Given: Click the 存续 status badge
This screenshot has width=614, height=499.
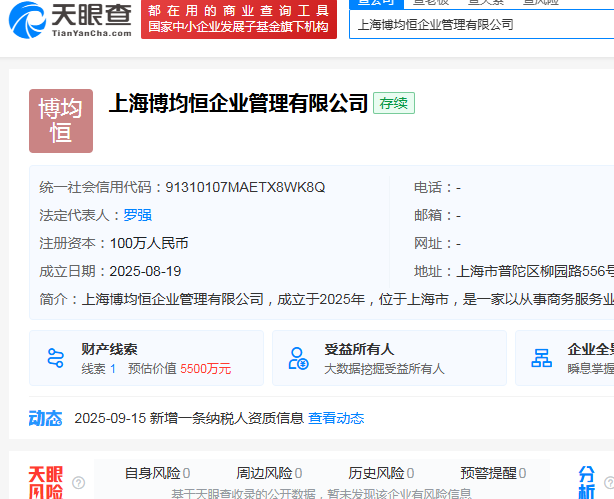Looking at the screenshot, I should pyautogui.click(x=394, y=103).
